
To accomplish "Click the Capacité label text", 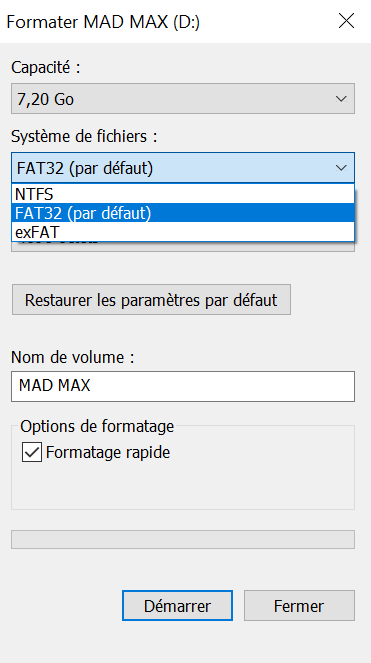I will (x=46, y=67).
